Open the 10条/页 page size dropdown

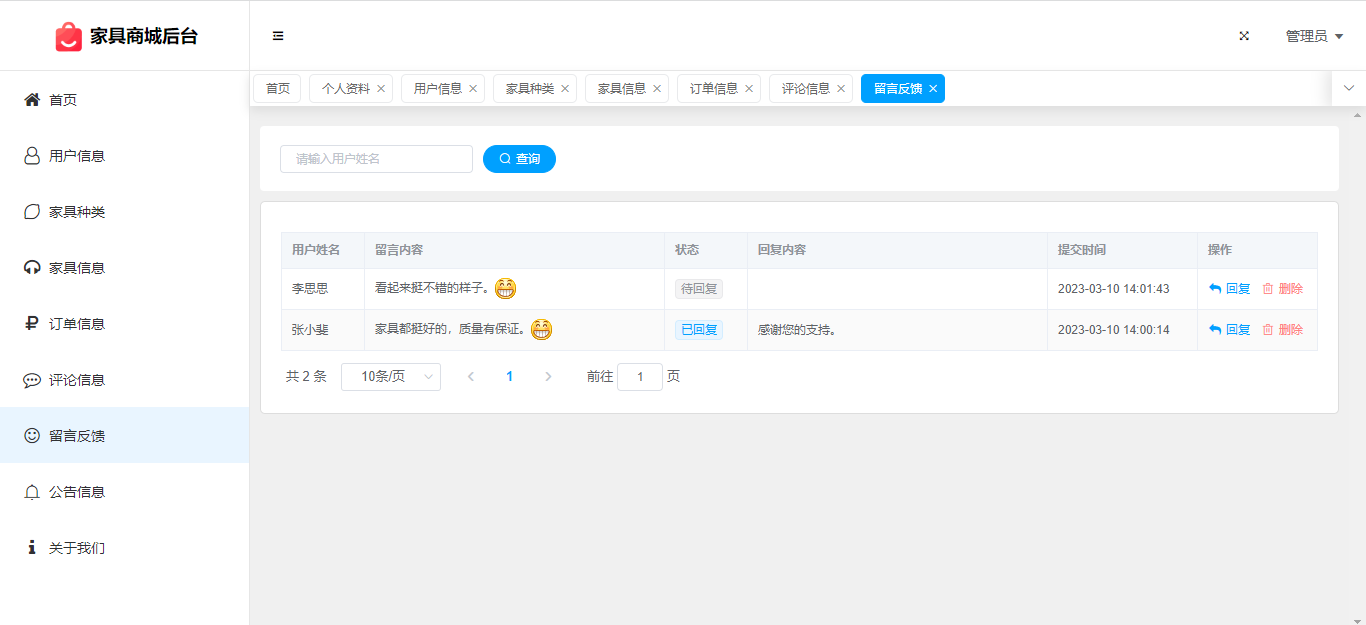coord(390,377)
